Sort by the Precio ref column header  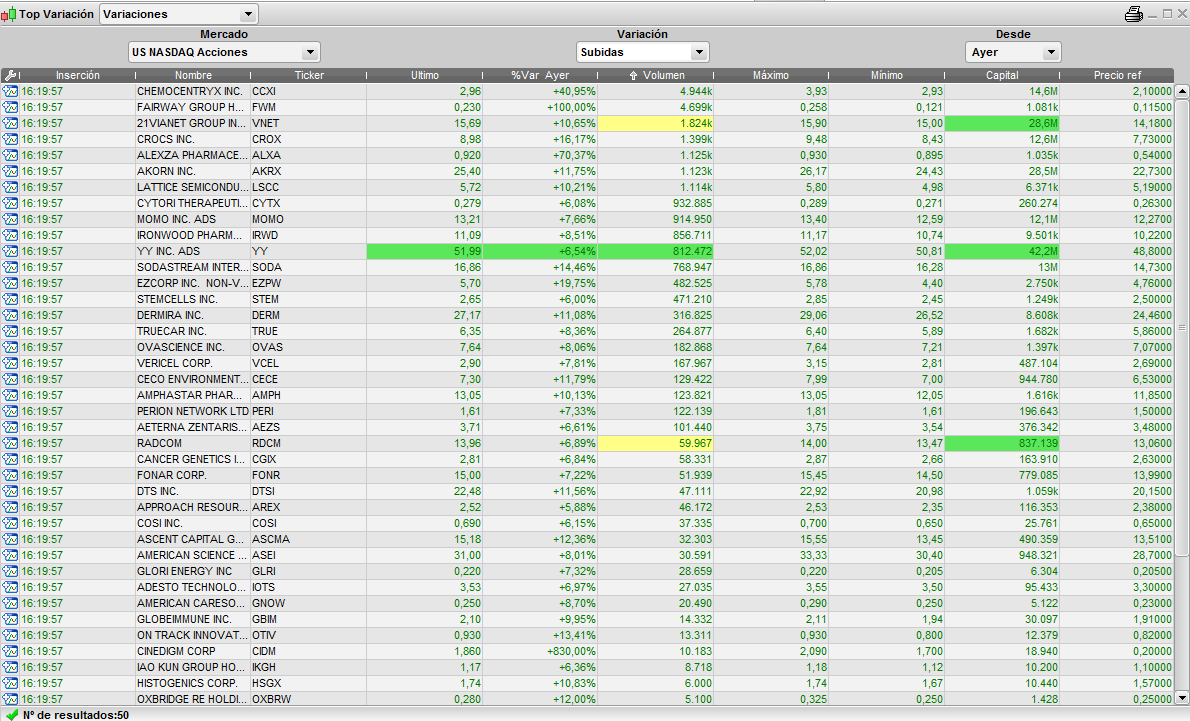point(1117,75)
